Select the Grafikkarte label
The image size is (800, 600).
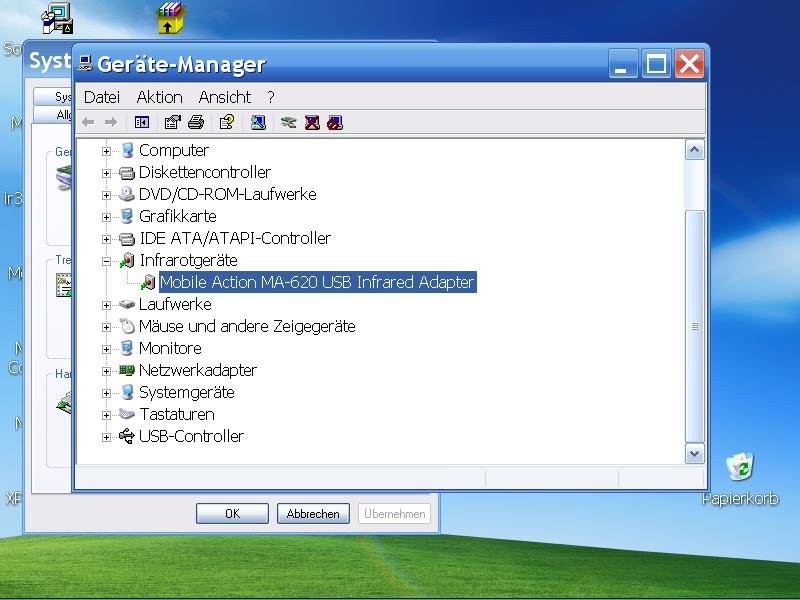pyautogui.click(x=178, y=216)
